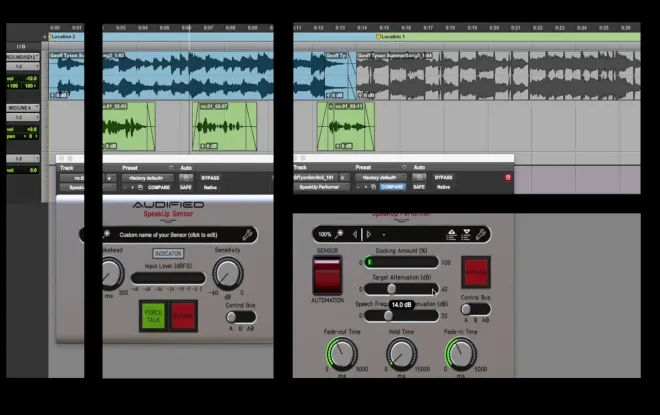Click the wrench settings icon in SpeakUp Sensor
The width and height of the screenshot is (660, 415).
click(x=247, y=235)
